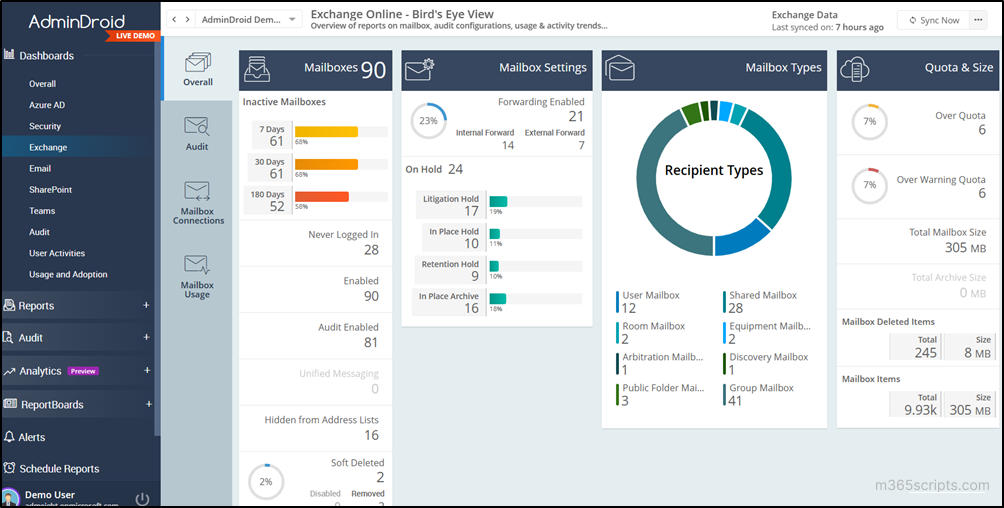Image resolution: width=1004 pixels, height=508 pixels.
Task: Click the Recipient Types donut chart
Action: (714, 171)
